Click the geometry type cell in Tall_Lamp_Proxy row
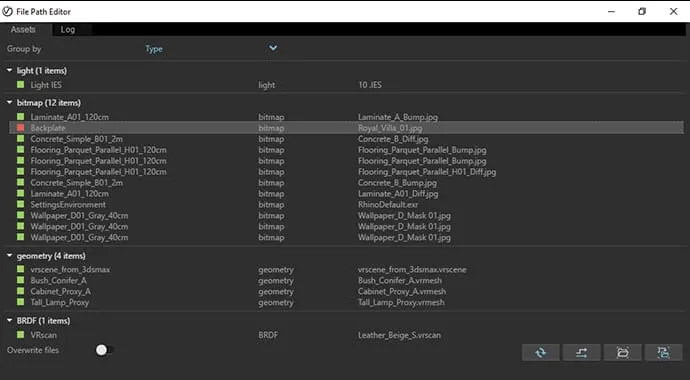 (x=276, y=303)
